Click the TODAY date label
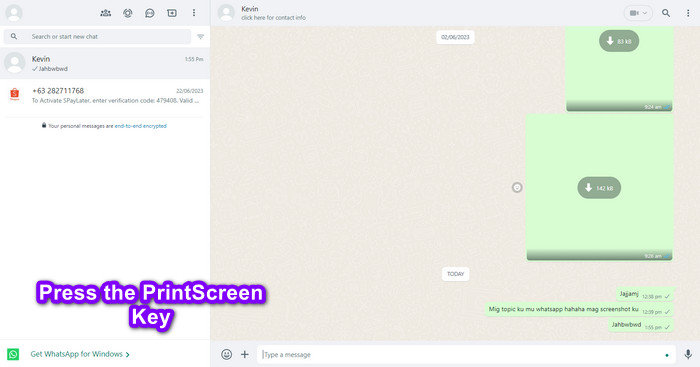Image resolution: width=700 pixels, height=367 pixels. (455, 274)
